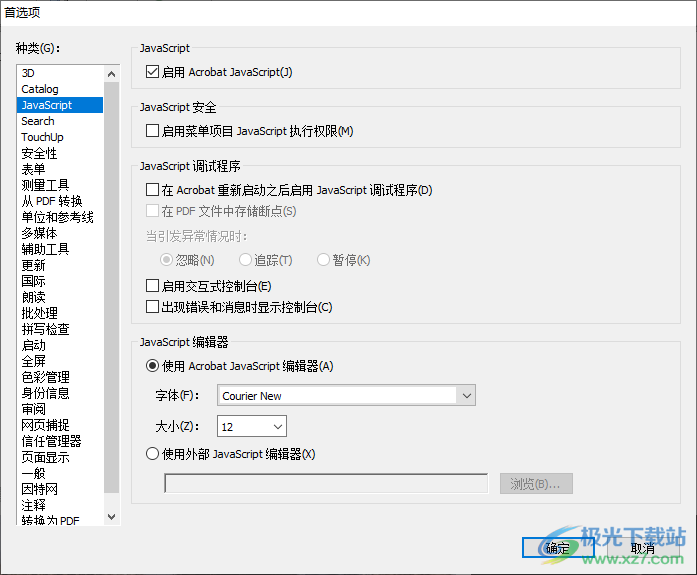Open the Catalog category
Image resolution: width=697 pixels, height=575 pixels.
click(40, 89)
